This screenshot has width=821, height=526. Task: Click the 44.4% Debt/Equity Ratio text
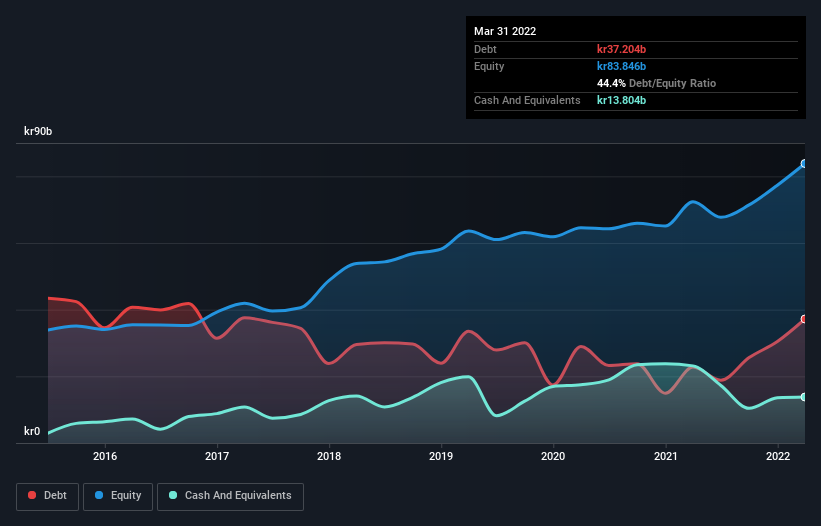657,83
